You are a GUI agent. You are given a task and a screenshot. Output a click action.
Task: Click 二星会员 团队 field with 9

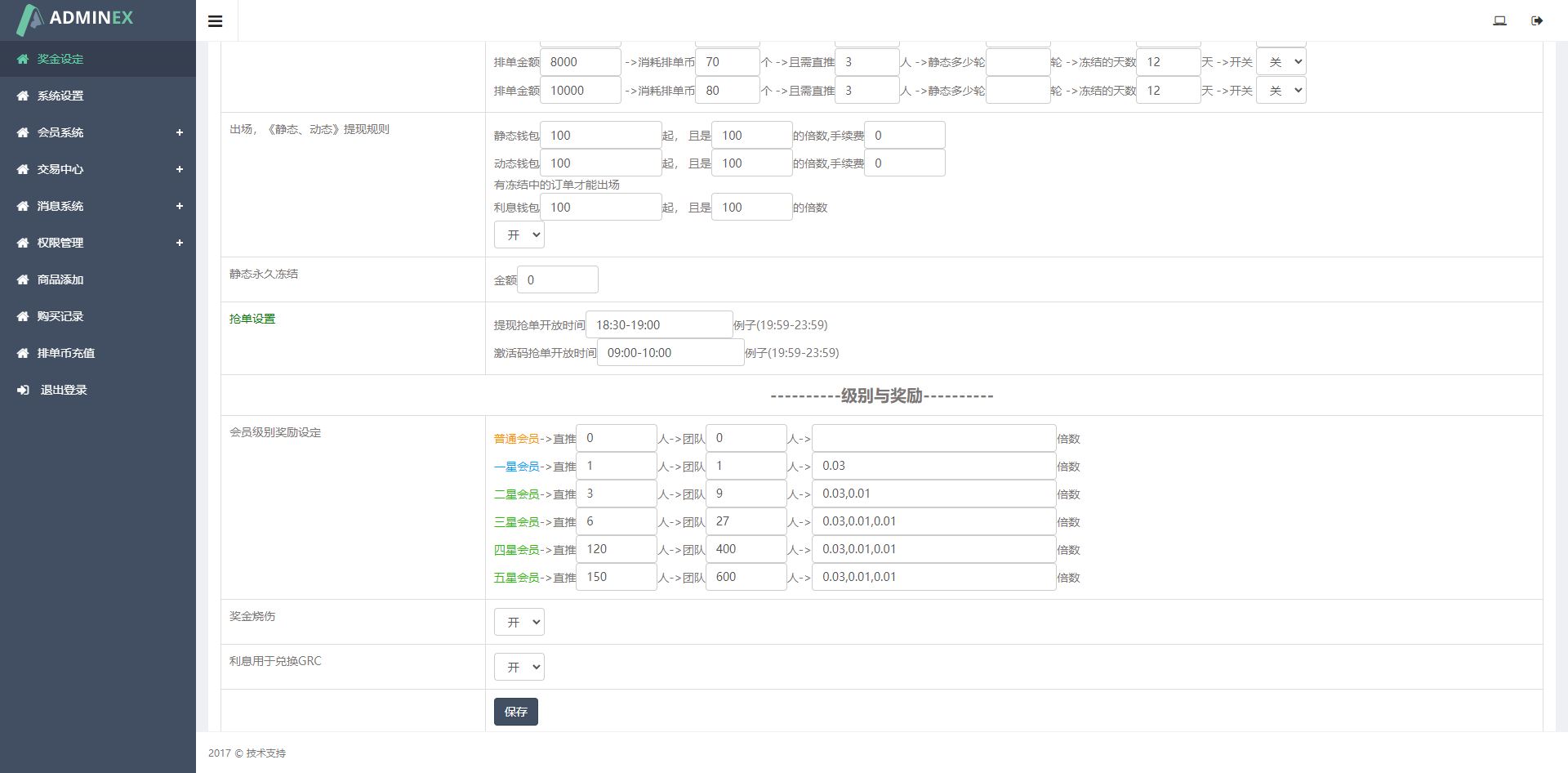coord(746,494)
